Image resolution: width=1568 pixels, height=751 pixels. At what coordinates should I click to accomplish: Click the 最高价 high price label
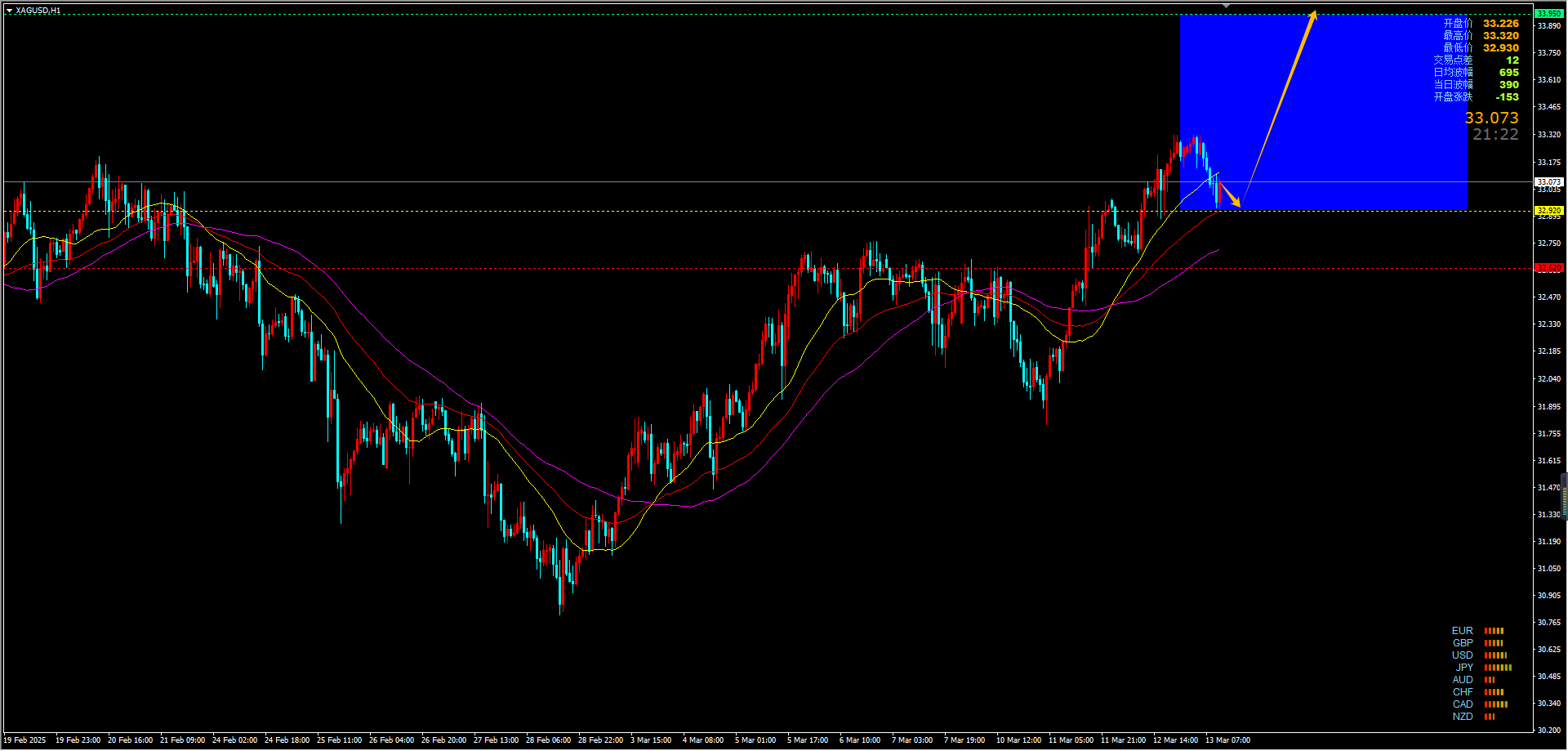tap(1458, 36)
